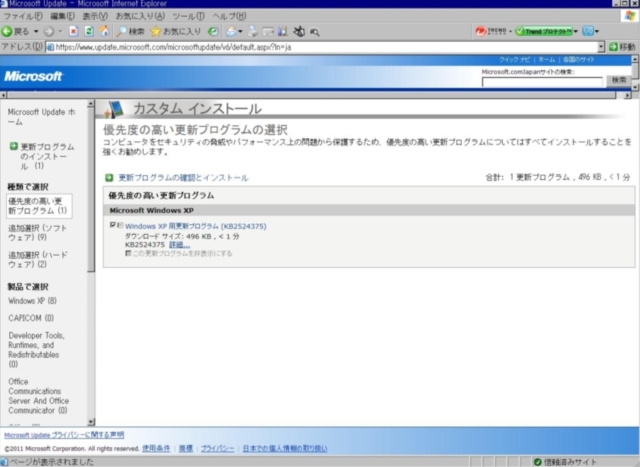Open the ファイル(F) menu
Screen dimensions: 640x467
(x=23, y=16)
